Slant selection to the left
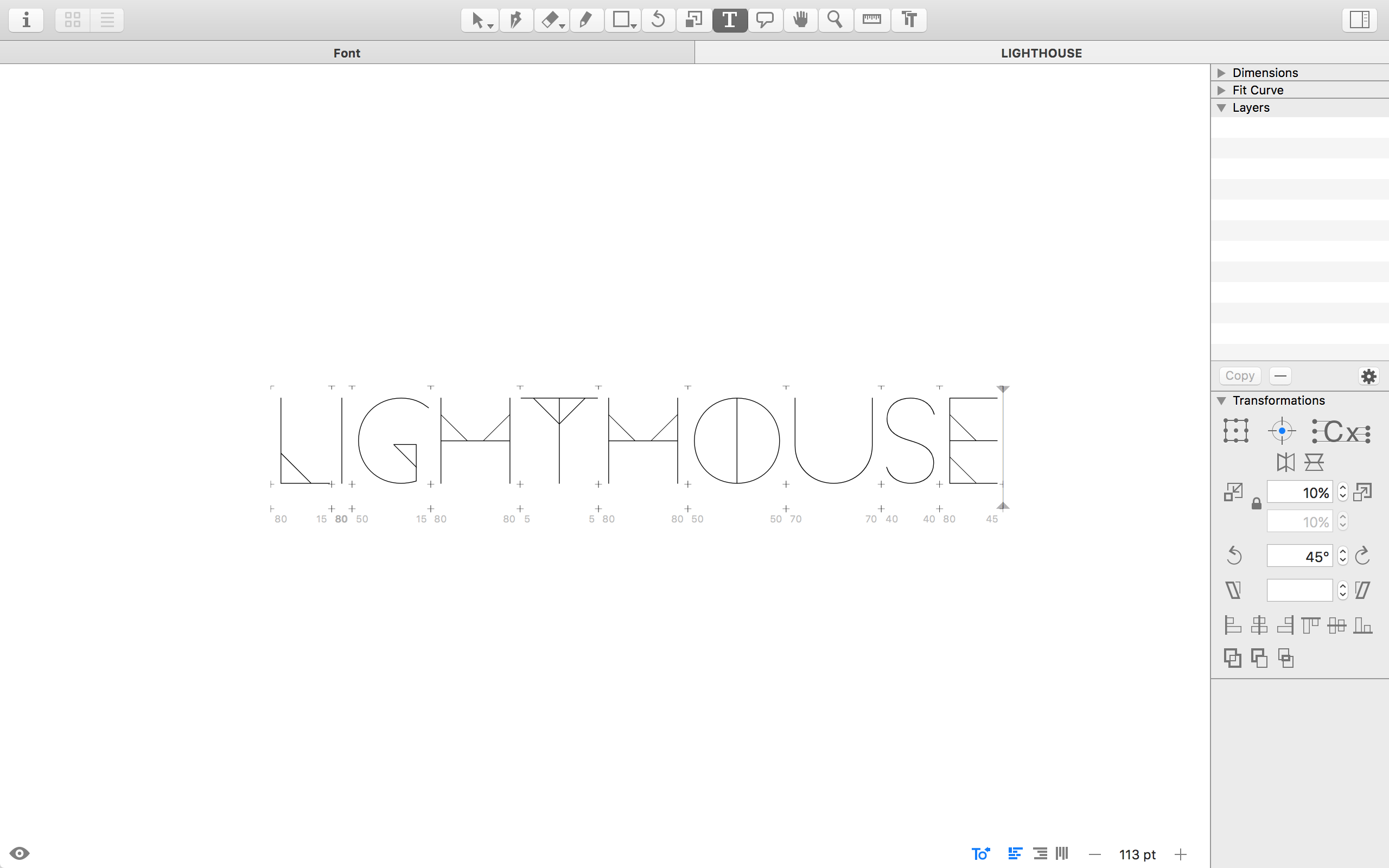The height and width of the screenshot is (868, 1389). click(x=1233, y=590)
